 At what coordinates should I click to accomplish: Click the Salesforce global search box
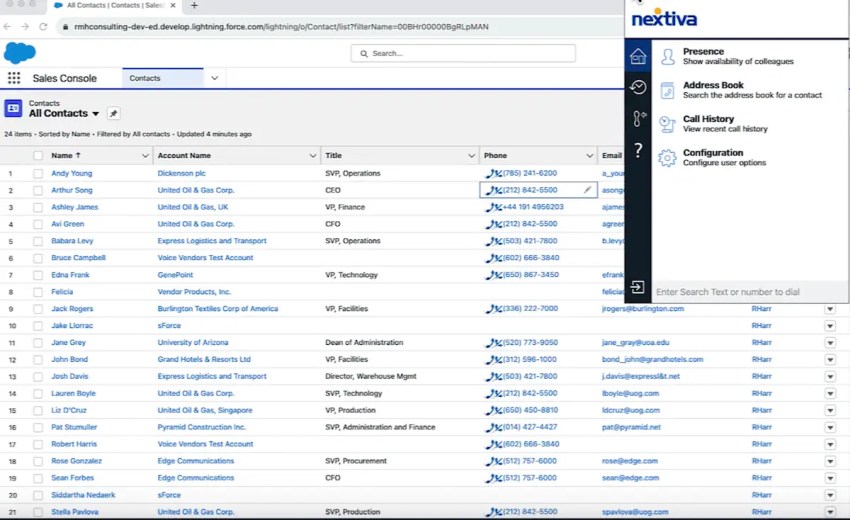(x=463, y=53)
